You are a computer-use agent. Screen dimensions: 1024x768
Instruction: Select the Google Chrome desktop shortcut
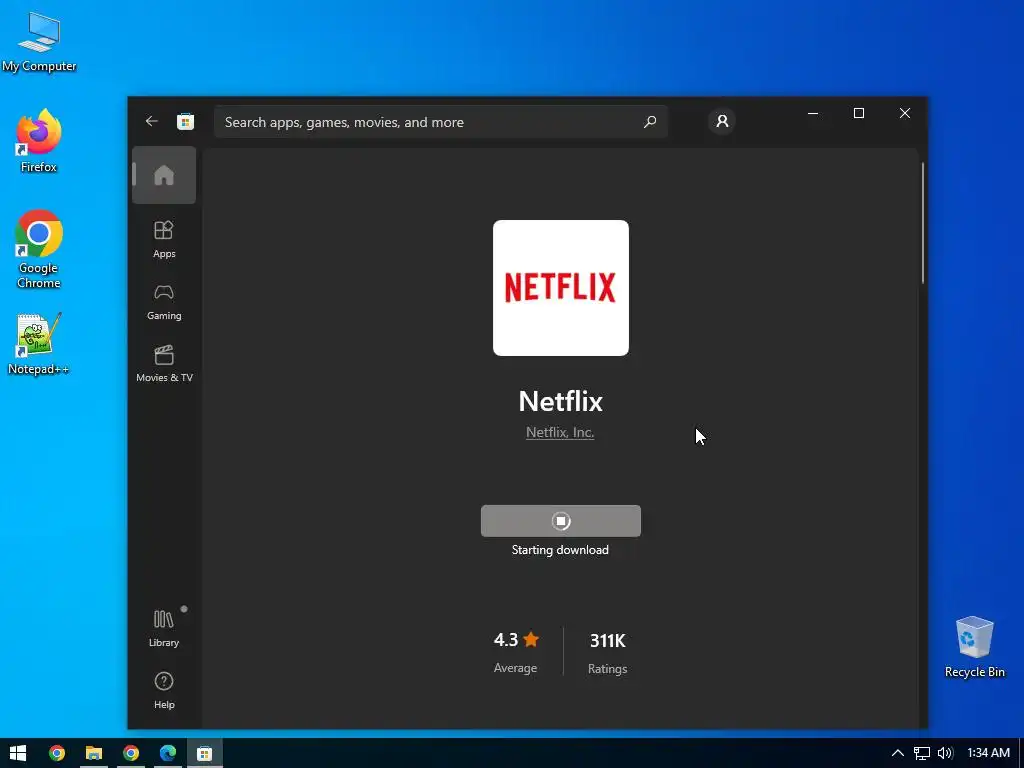pos(39,249)
